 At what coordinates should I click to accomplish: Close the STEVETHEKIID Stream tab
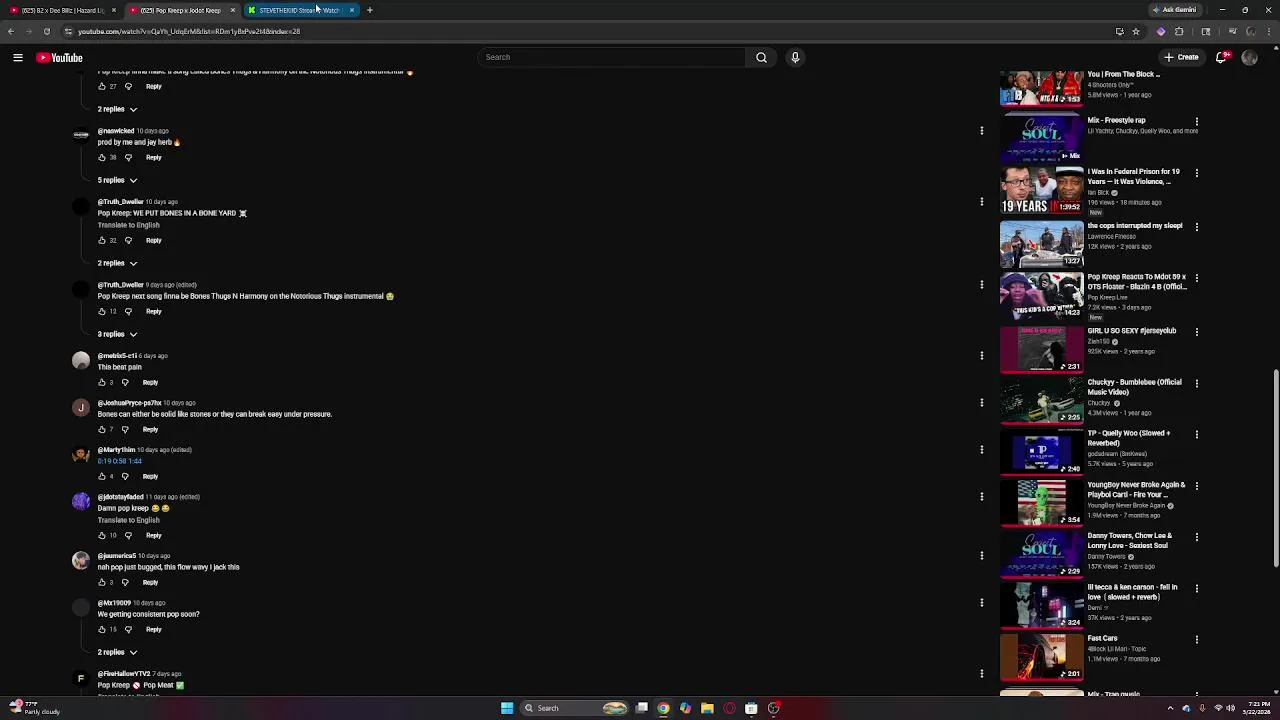coord(351,10)
